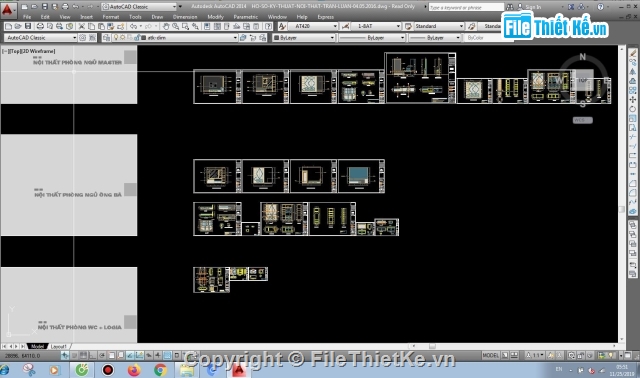640x378 pixels.
Task: Open the Layer Properties Manager icon
Action: pyautogui.click(x=107, y=38)
